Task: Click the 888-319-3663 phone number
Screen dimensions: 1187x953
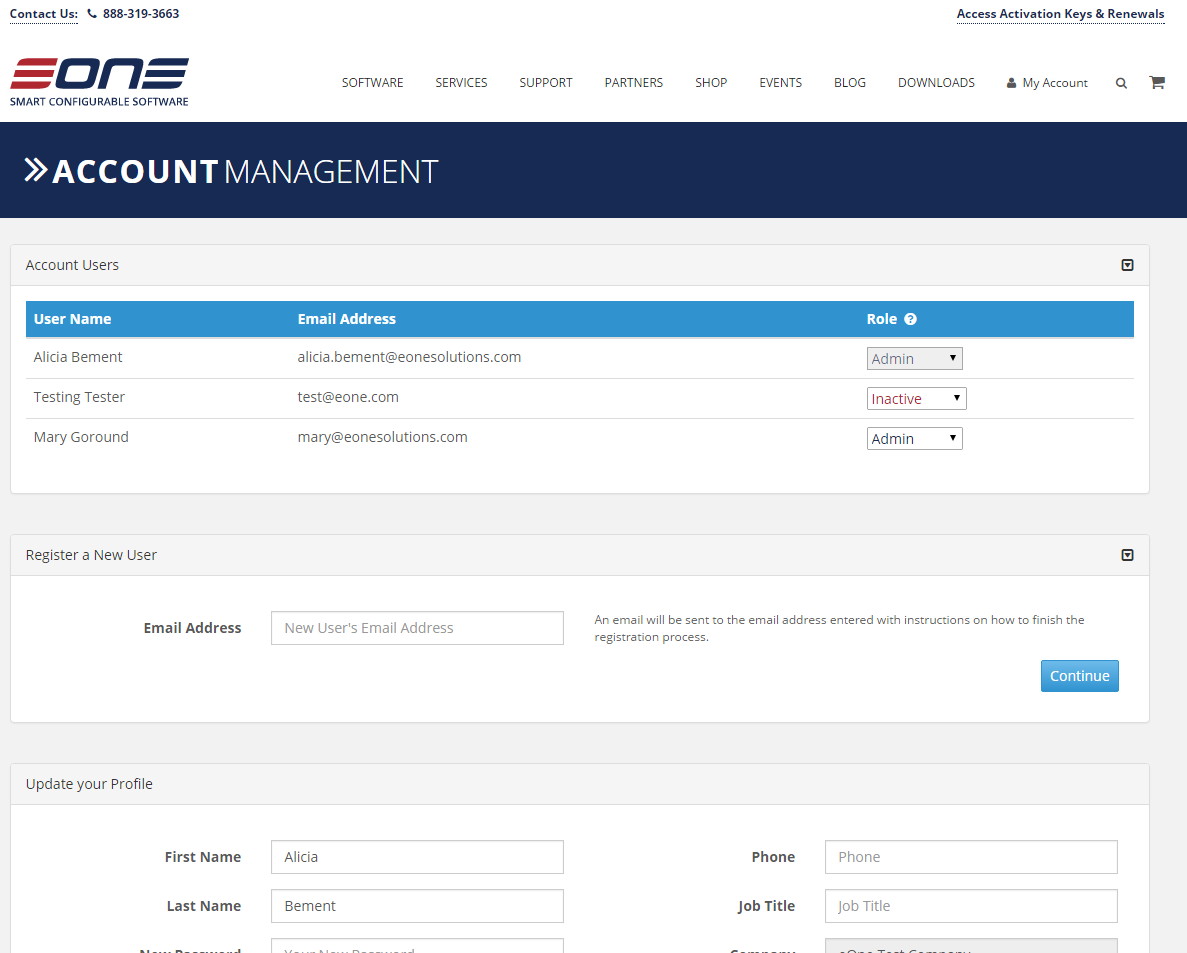Action: click(141, 14)
